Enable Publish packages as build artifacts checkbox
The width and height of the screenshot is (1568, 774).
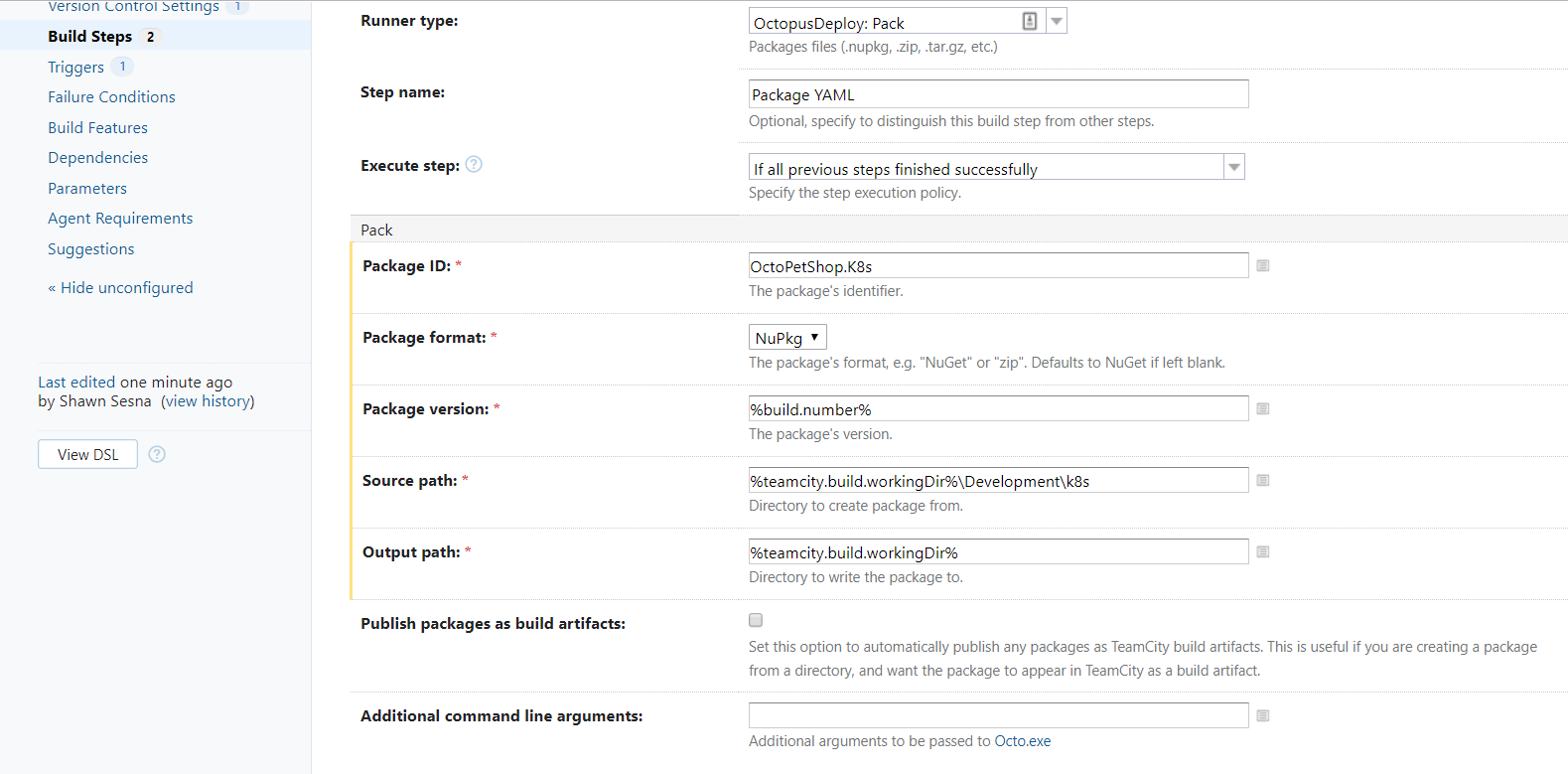pyautogui.click(x=756, y=620)
